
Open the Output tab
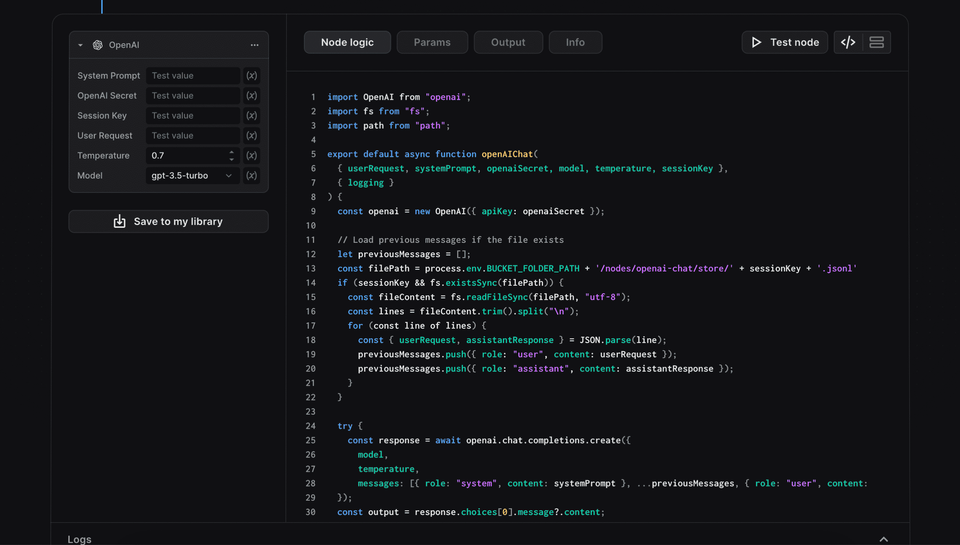tap(508, 42)
